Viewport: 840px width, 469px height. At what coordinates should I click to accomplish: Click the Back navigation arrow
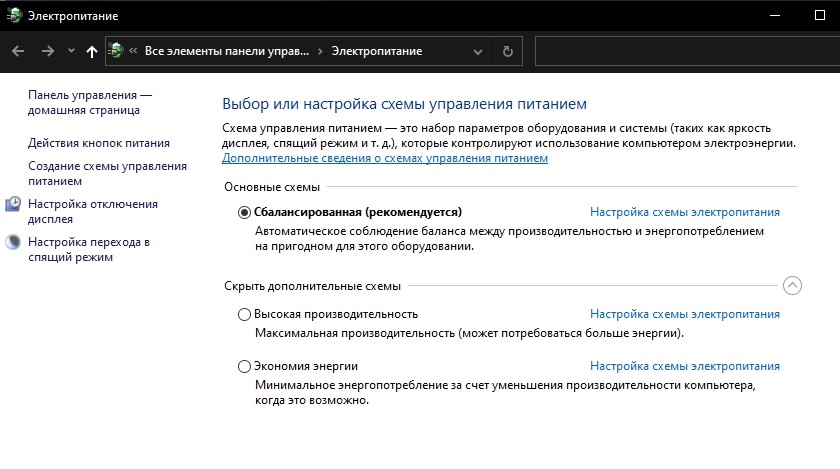point(18,51)
